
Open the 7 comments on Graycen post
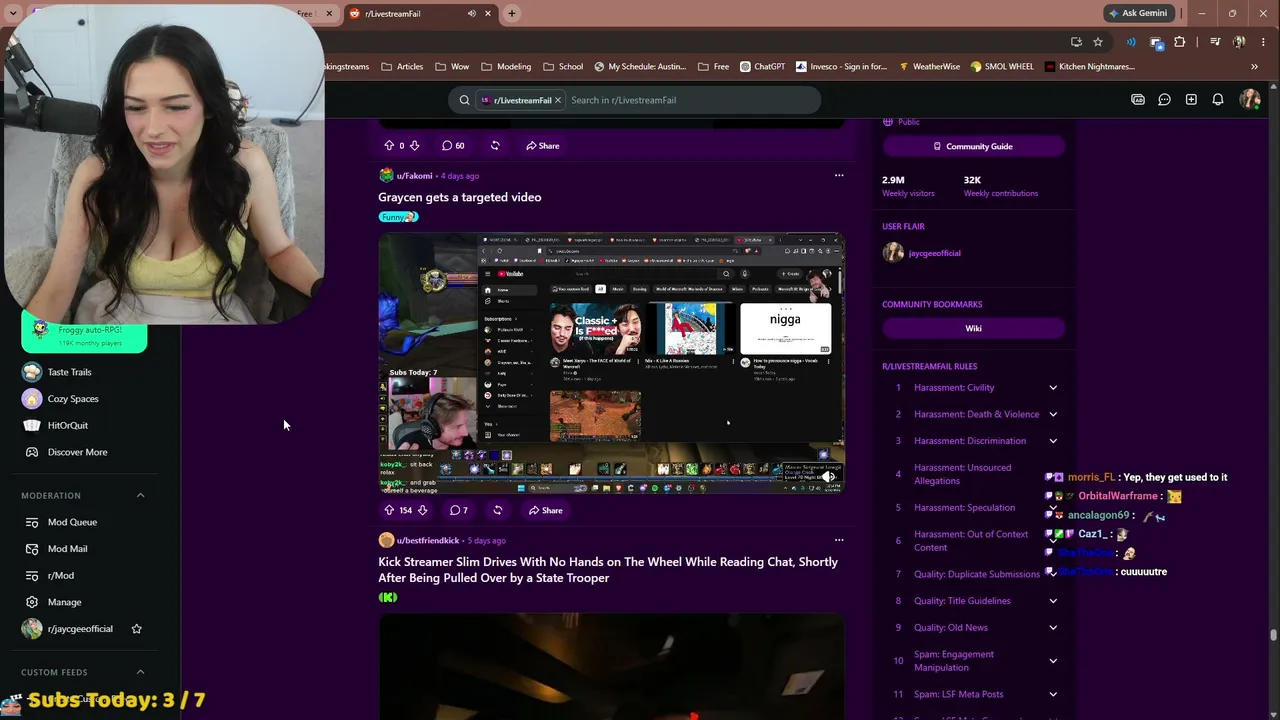(x=459, y=510)
